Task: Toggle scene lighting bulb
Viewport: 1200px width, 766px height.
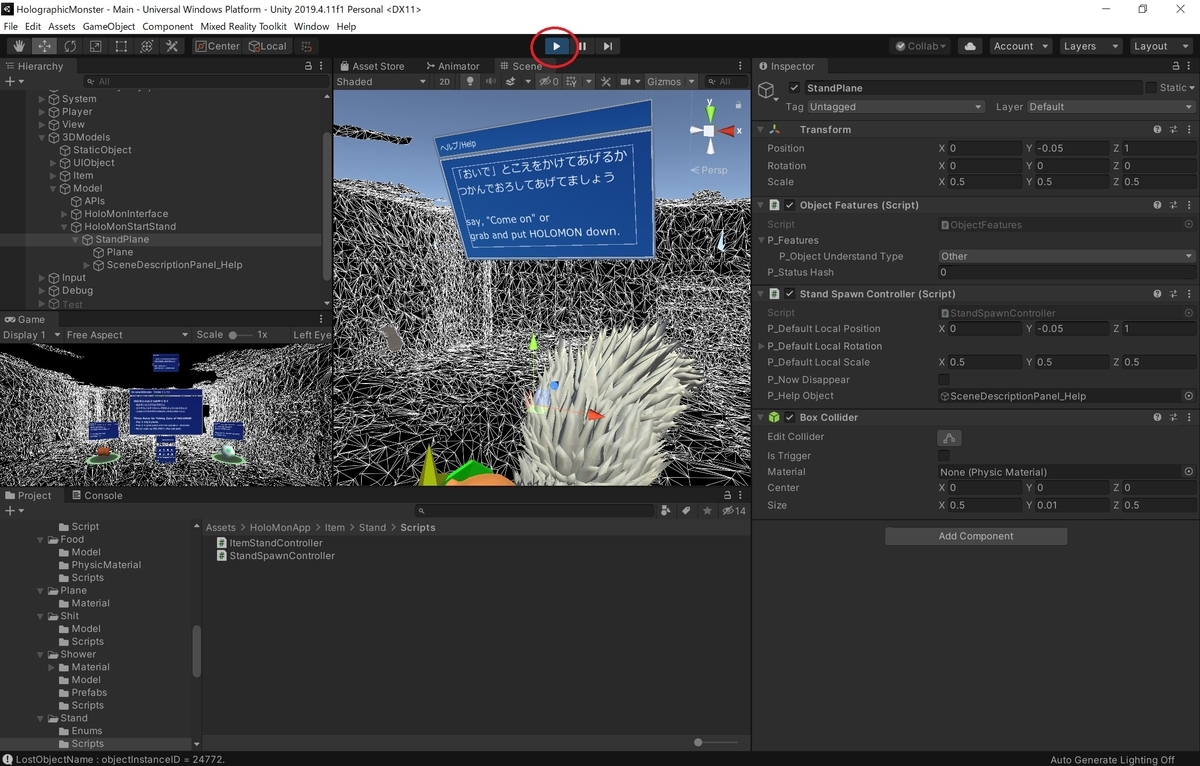Action: coord(469,82)
